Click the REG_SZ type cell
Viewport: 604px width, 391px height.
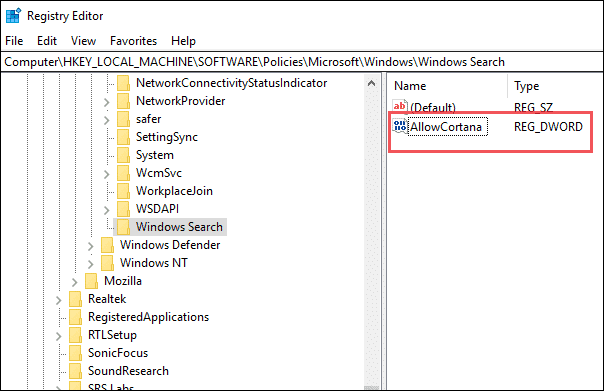(533, 107)
